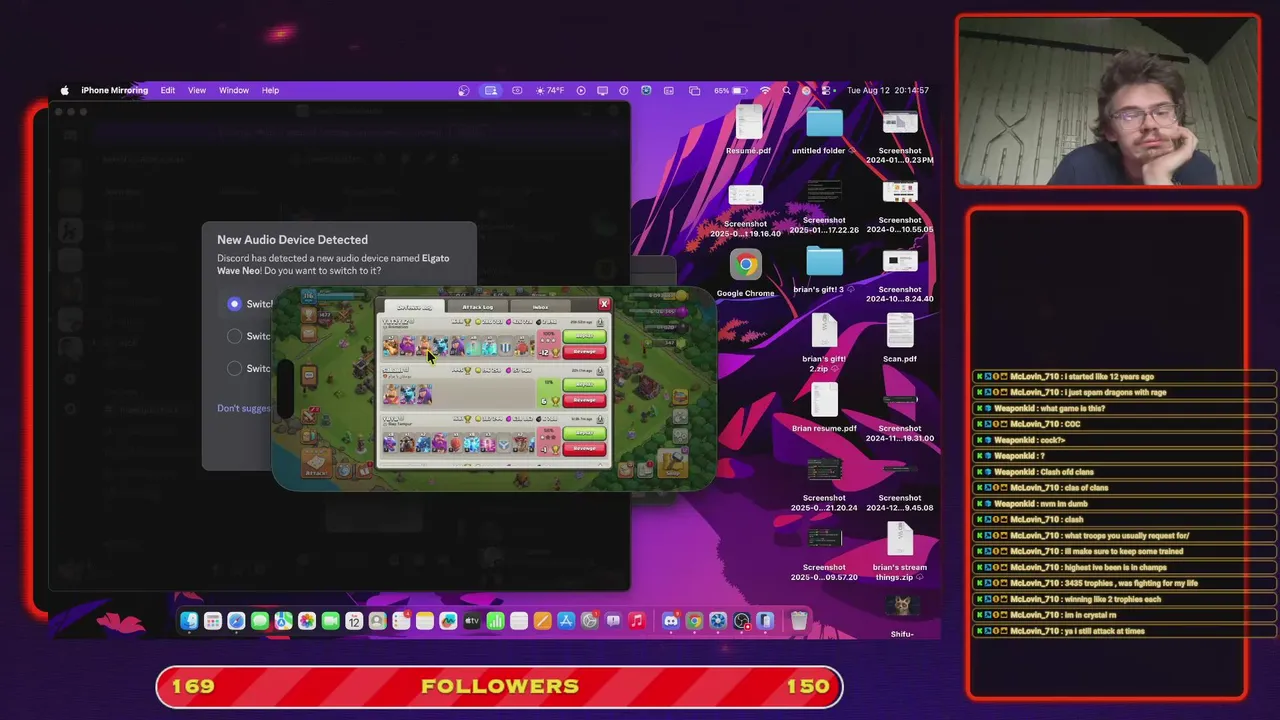Open Calendar showing 12 in Dock
The image size is (1280, 720).
[x=354, y=621]
